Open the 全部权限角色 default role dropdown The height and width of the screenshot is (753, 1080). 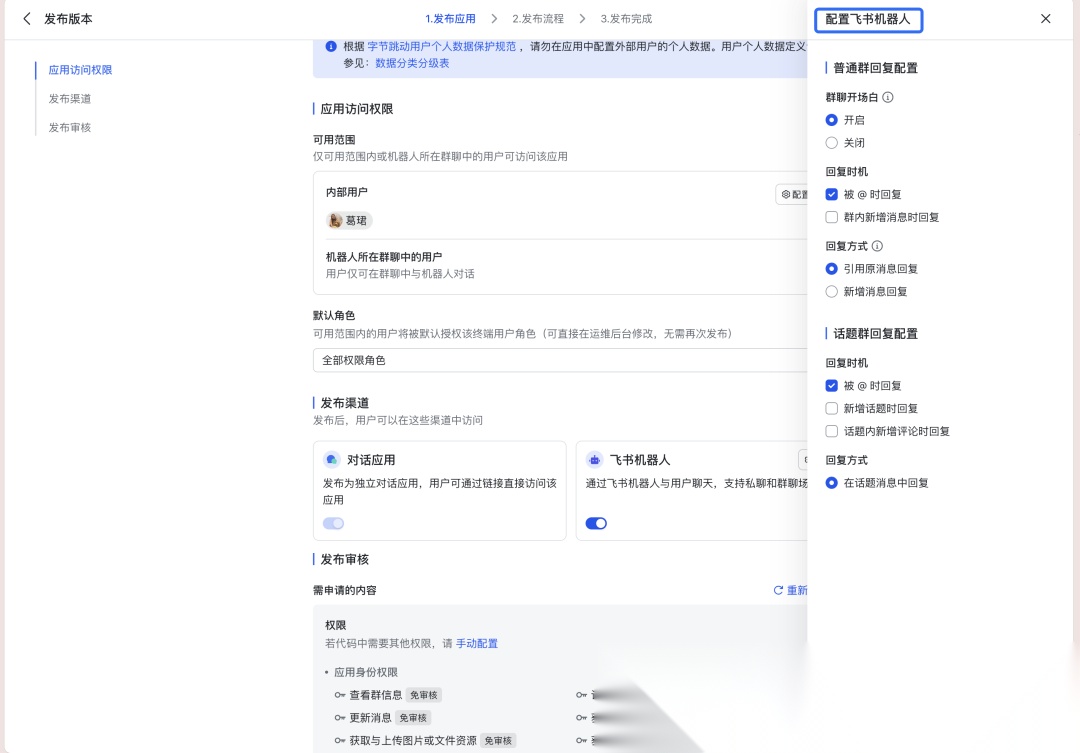(560, 360)
